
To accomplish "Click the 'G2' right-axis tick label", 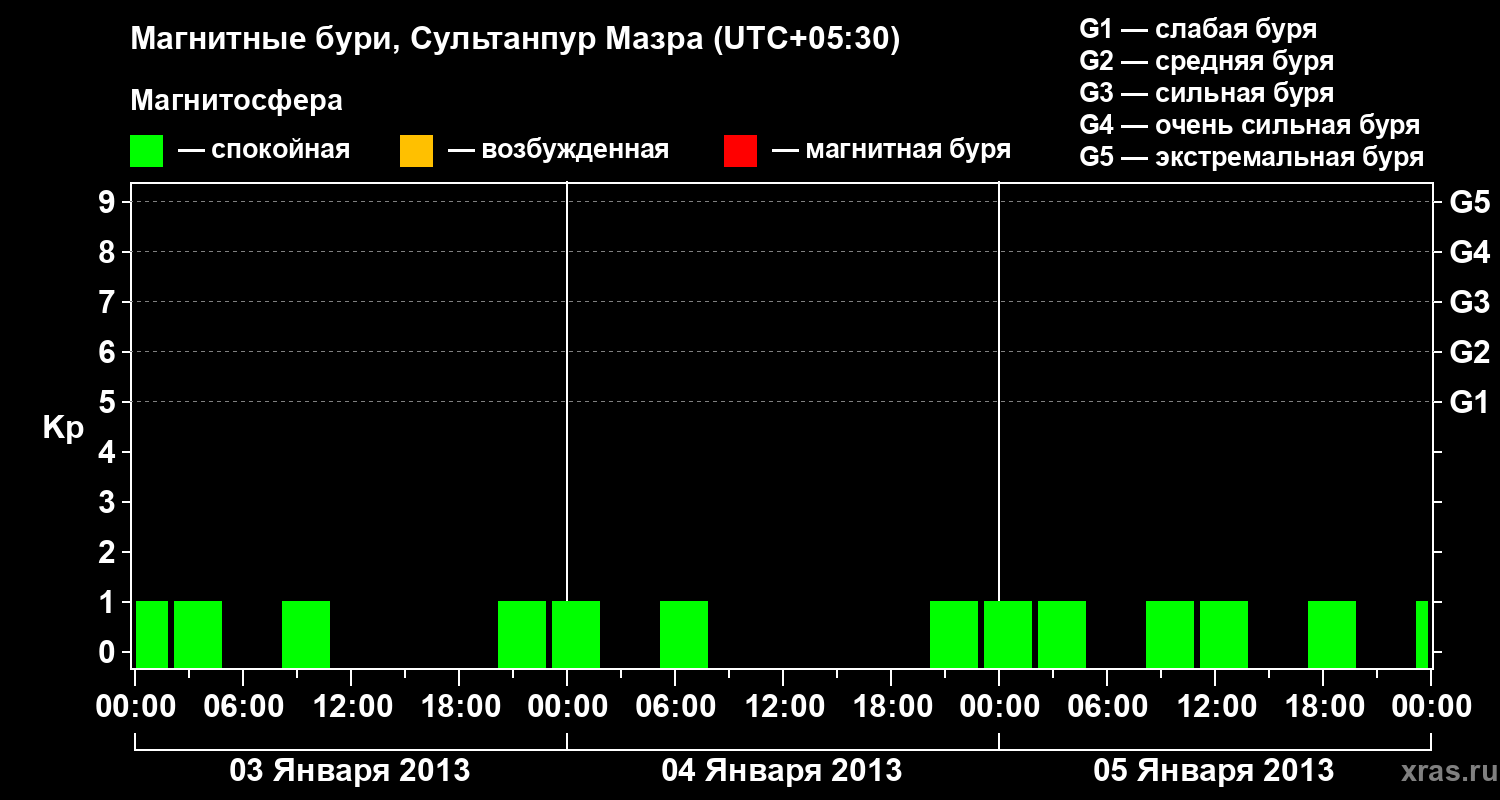I will click(x=1469, y=352).
